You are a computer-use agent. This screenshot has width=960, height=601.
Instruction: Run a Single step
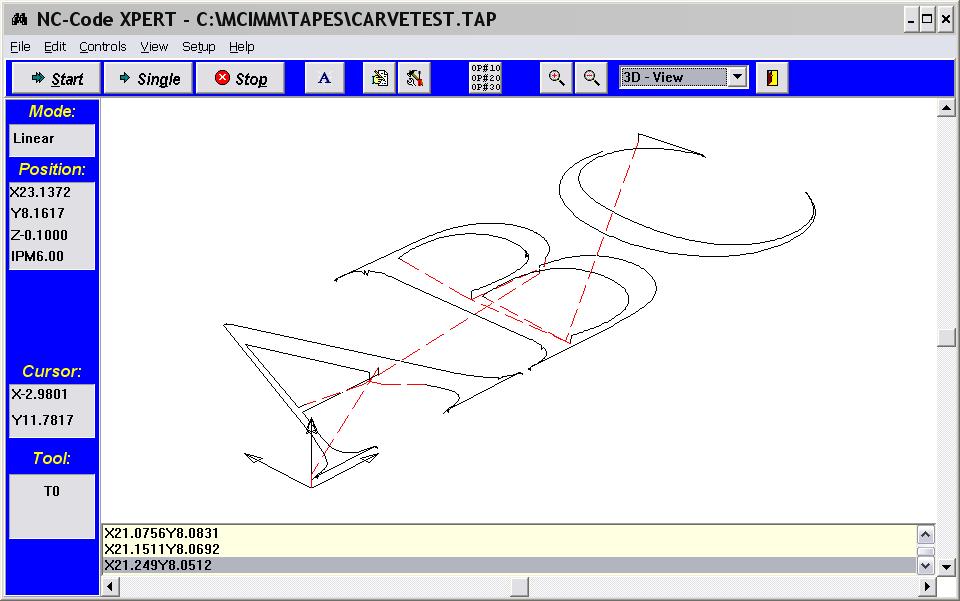coord(149,78)
